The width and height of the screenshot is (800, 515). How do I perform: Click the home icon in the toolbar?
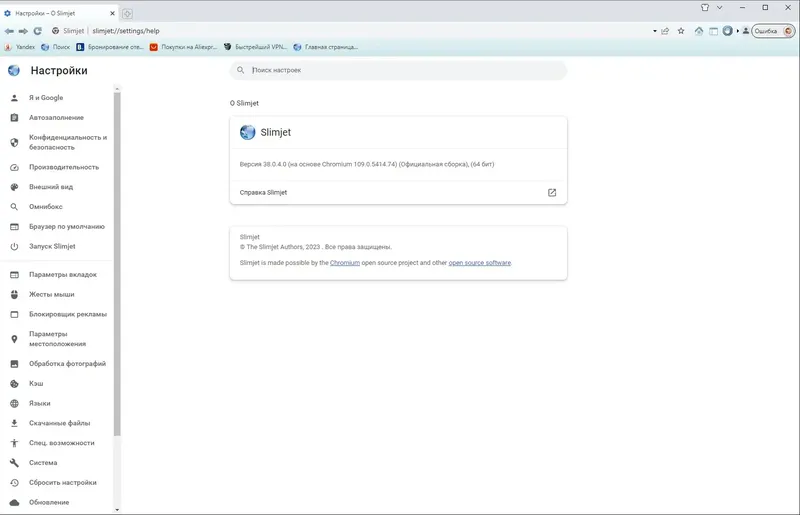(x=698, y=31)
